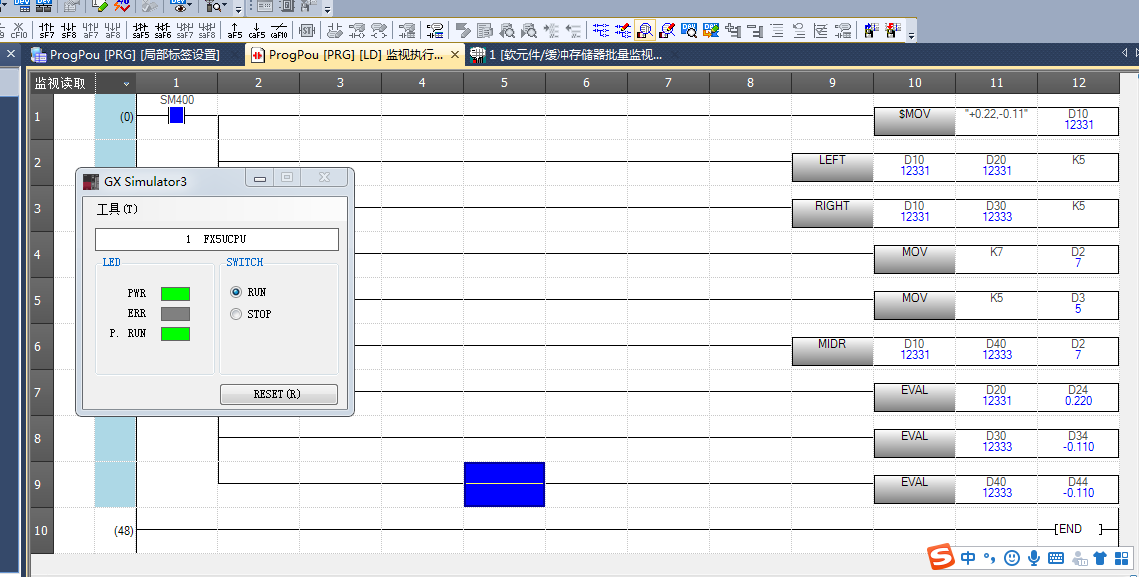1139x577 pixels.
Task: Click the monitor-mode magnifier toolbar icon
Action: (645, 30)
